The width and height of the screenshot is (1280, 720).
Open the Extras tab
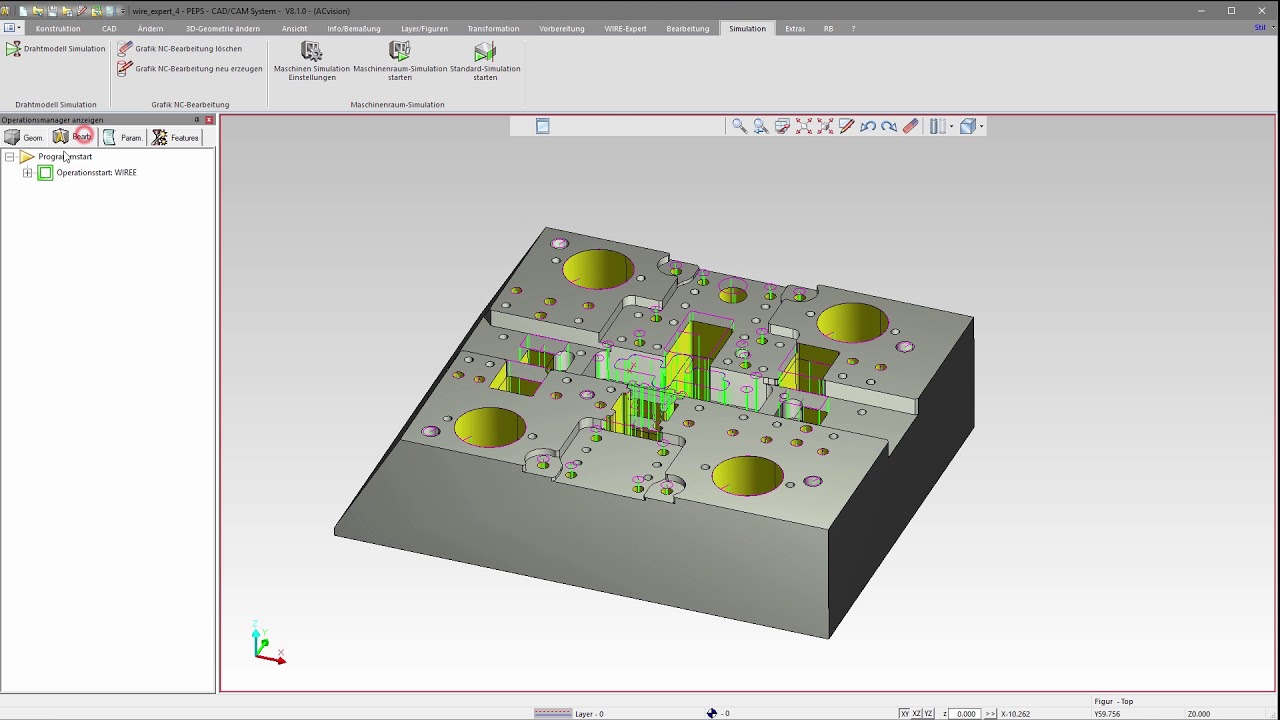[x=795, y=29]
